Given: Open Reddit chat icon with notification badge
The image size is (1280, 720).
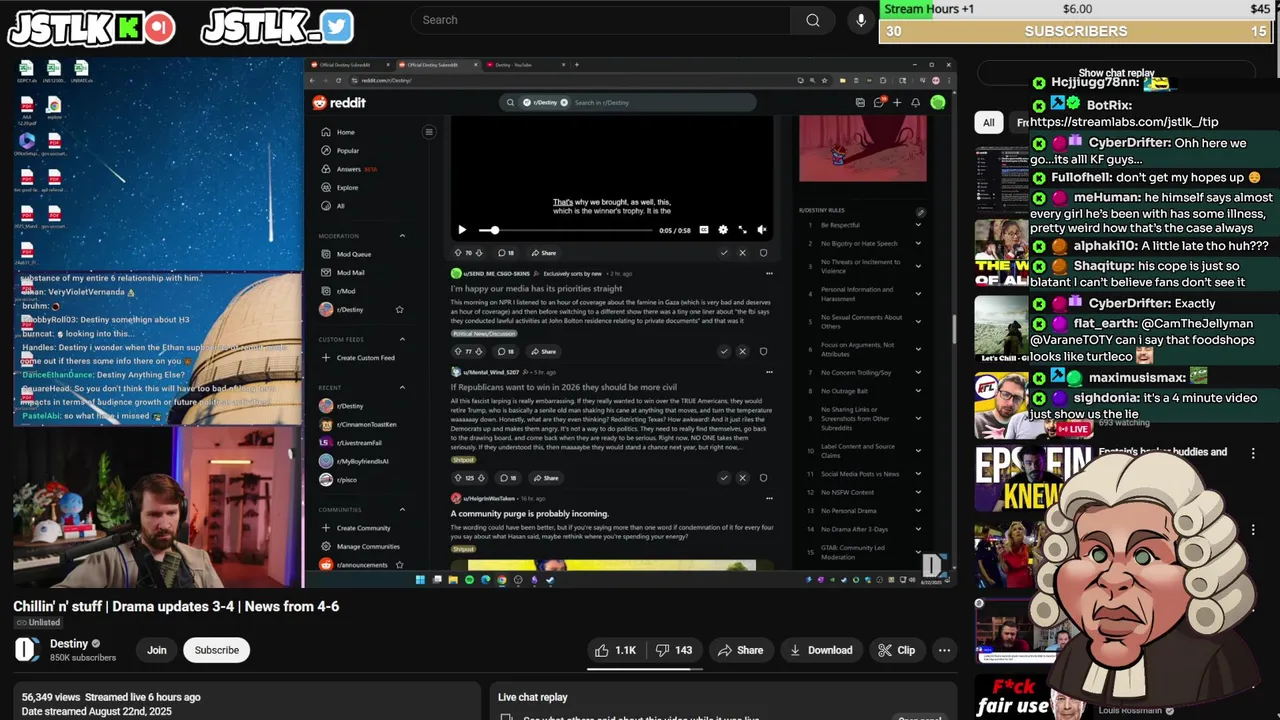Looking at the screenshot, I should (x=879, y=102).
